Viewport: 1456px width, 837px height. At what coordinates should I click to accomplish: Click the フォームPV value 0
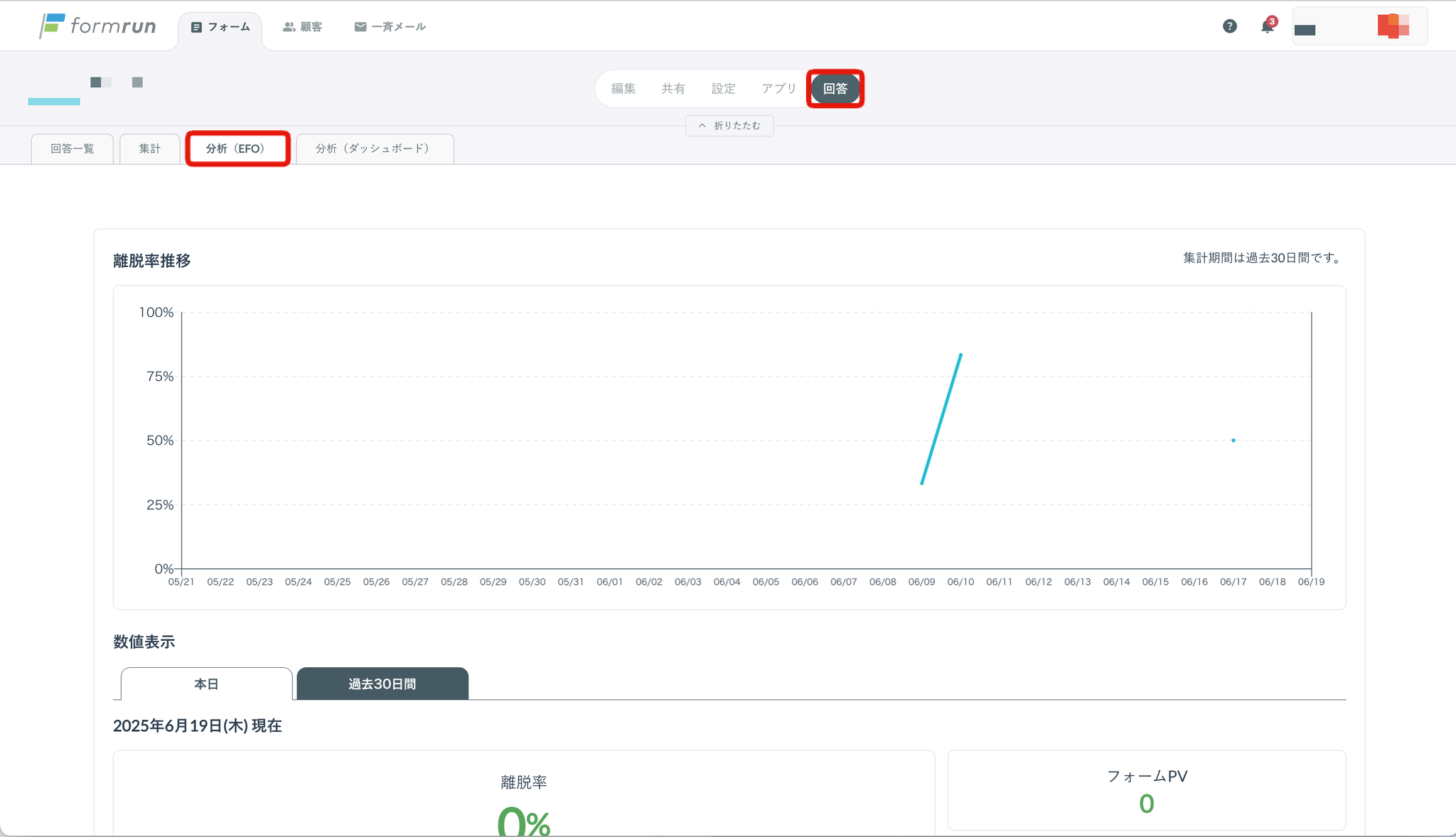tap(1147, 804)
